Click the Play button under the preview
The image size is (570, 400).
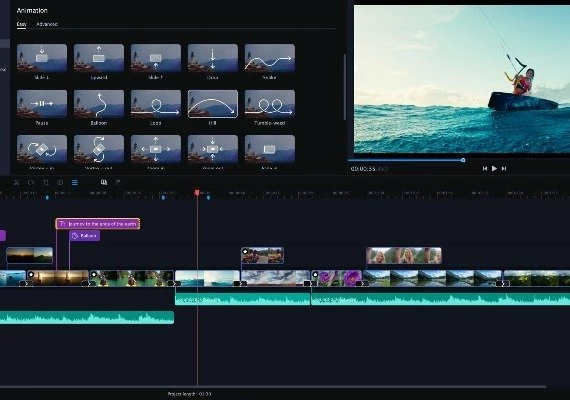coord(494,168)
